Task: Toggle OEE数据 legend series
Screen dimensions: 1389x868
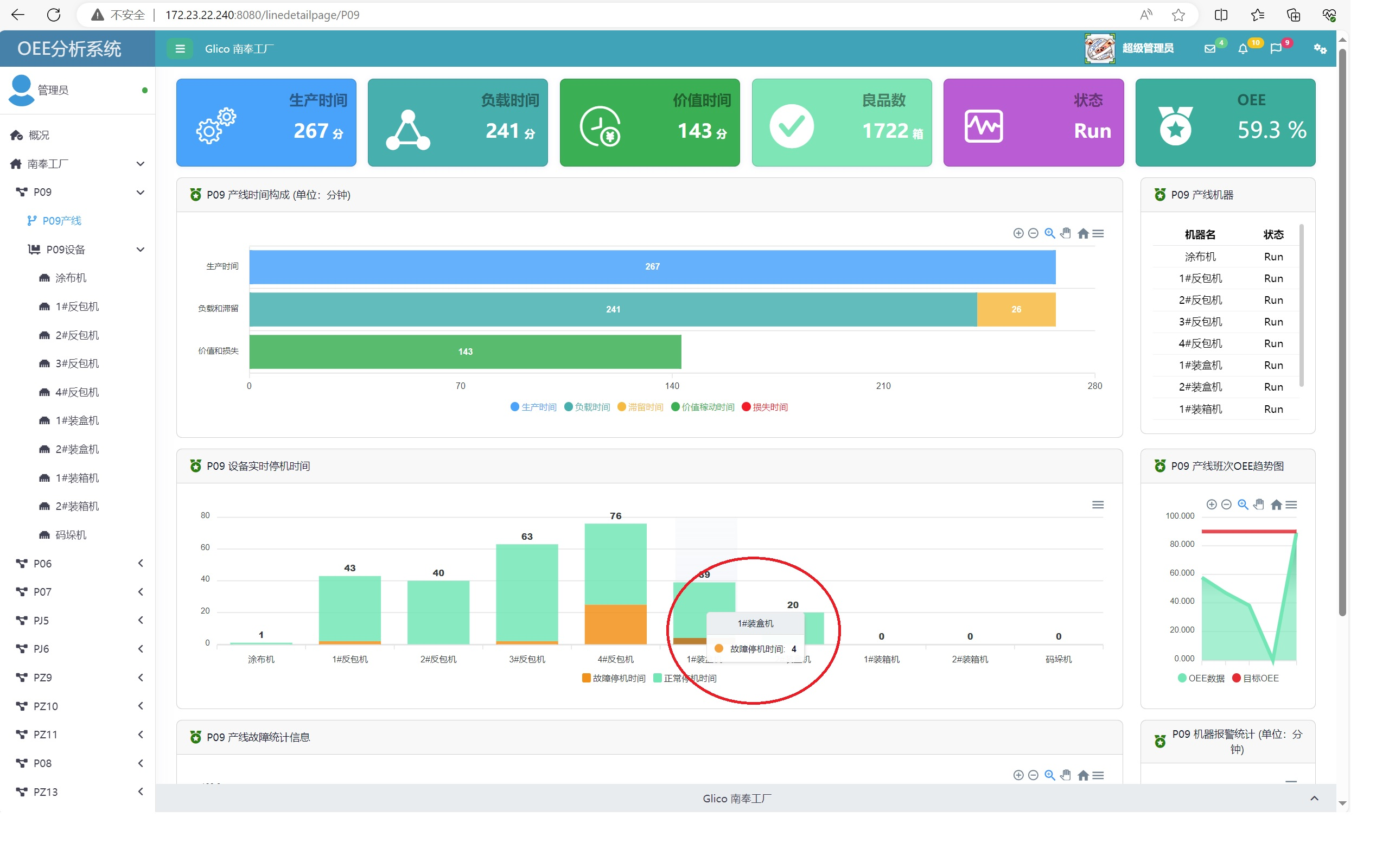Action: [1201, 678]
